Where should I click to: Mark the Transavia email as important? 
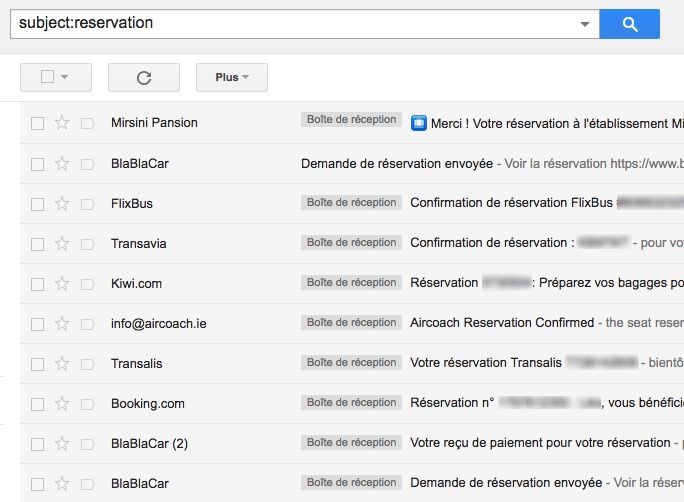(87, 243)
